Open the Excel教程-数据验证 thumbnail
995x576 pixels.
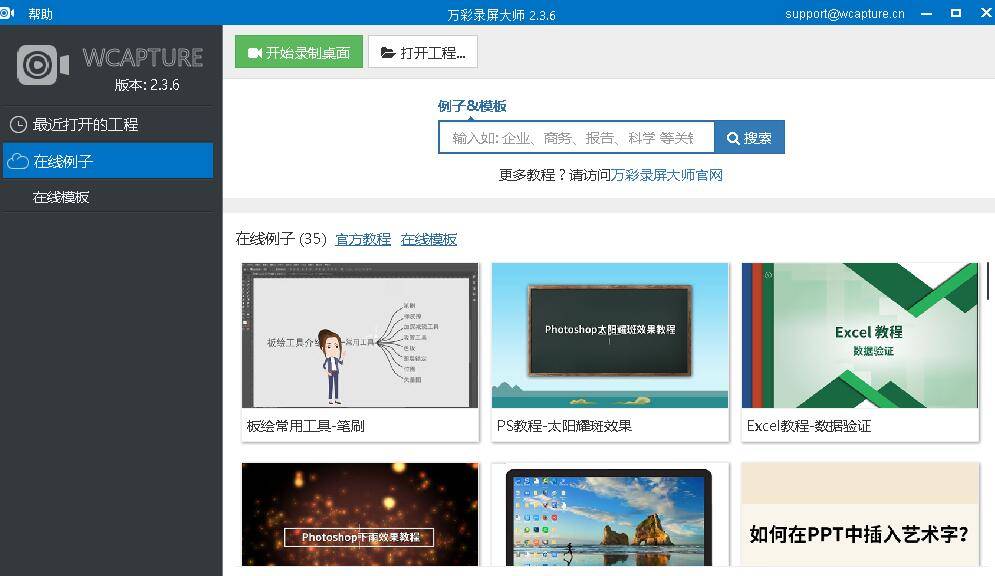coord(860,335)
